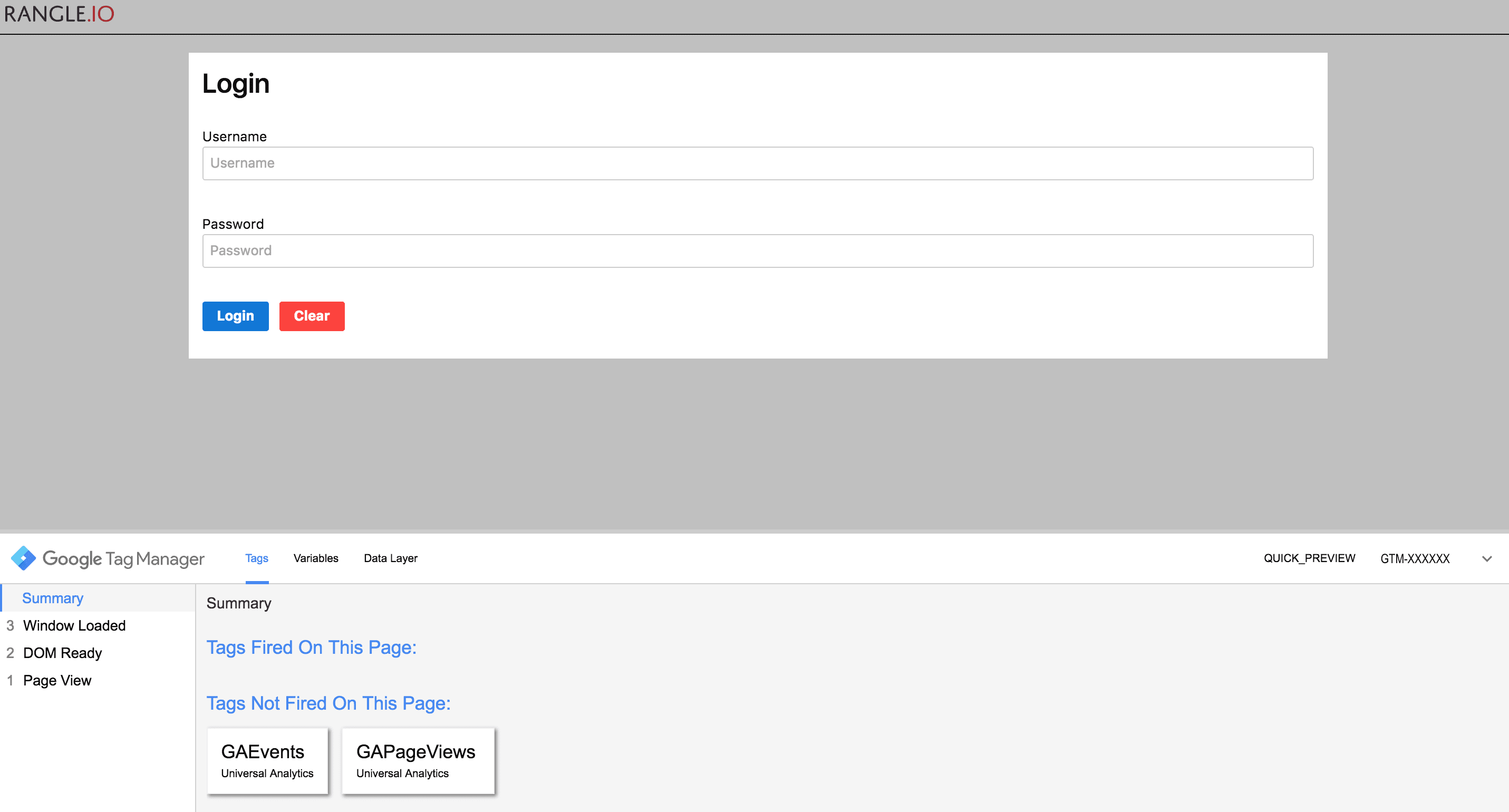Viewport: 1509px width, 812px height.
Task: Open the GAPageViews tag card
Action: point(418,761)
